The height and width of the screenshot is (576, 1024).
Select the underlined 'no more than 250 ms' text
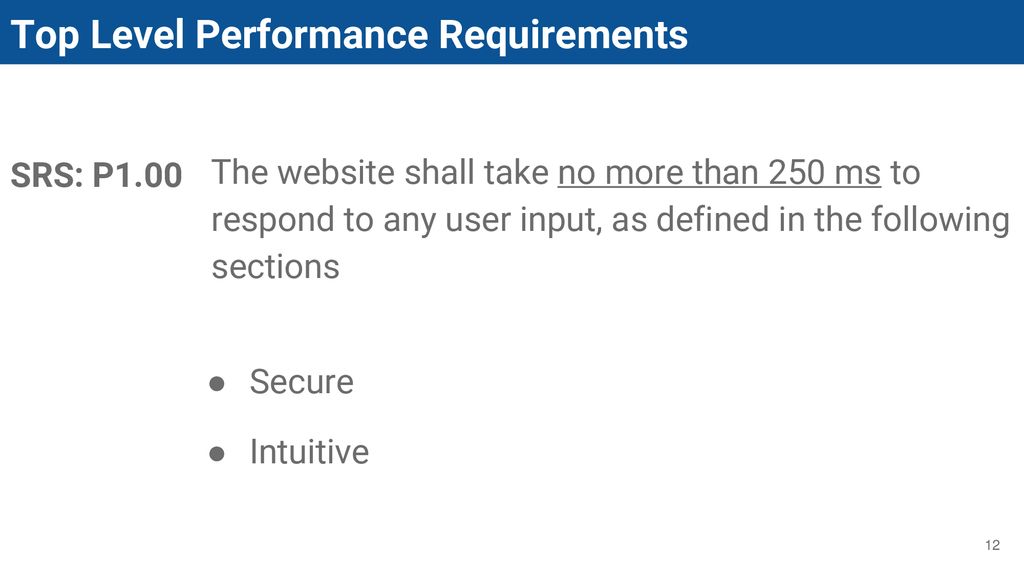(719, 173)
